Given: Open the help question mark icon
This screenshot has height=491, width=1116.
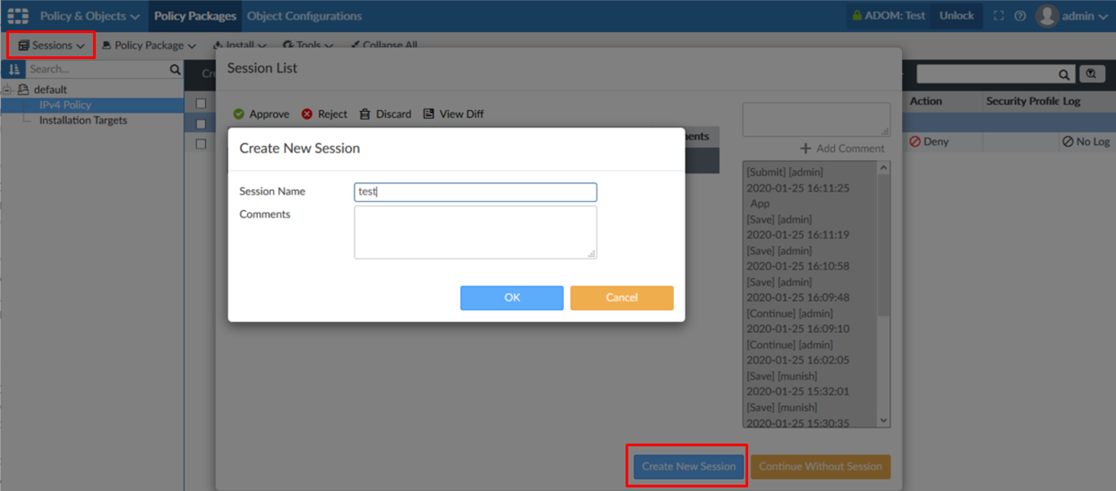Looking at the screenshot, I should [1020, 16].
